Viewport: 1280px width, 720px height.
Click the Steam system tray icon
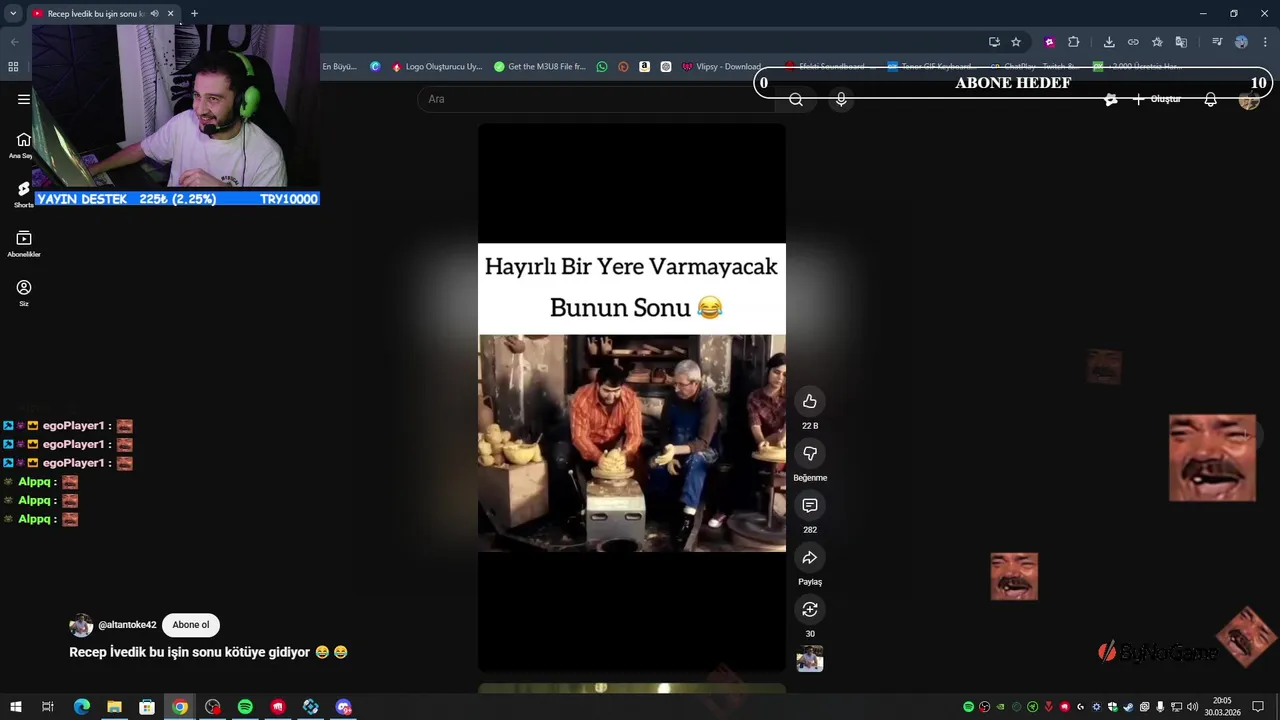click(1128, 707)
